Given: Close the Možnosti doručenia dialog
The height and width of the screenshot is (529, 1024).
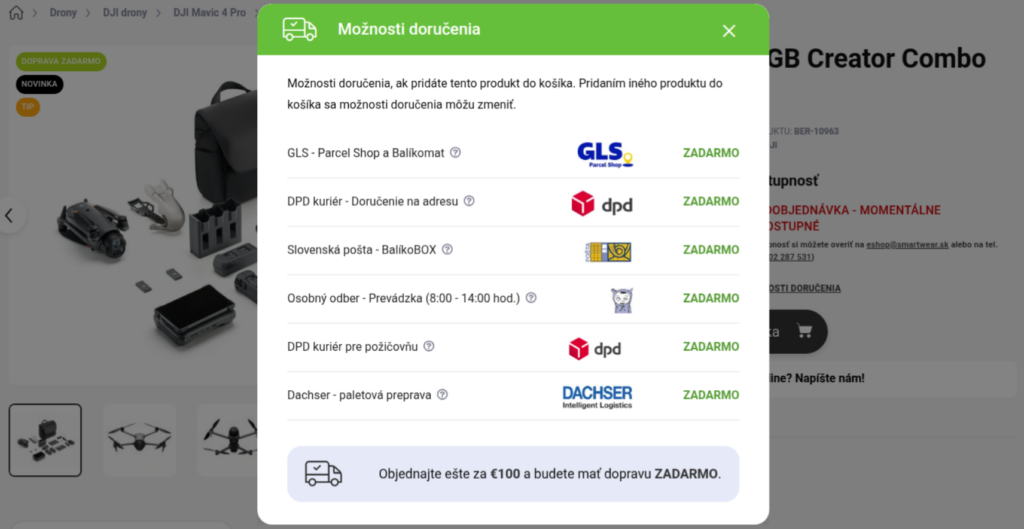Looking at the screenshot, I should click(729, 31).
